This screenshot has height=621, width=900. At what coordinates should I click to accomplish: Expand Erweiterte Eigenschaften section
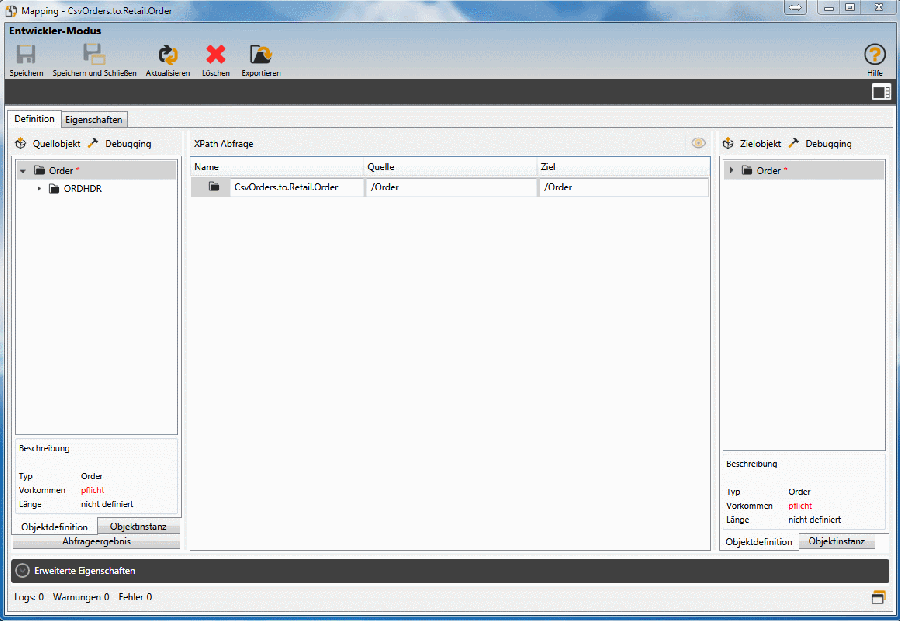pyautogui.click(x=22, y=570)
